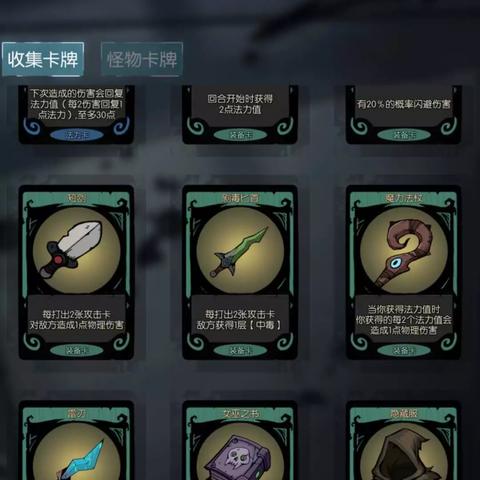The width and height of the screenshot is (480, 480).
Task: Open the 怪物卡牌 tab
Action: (x=142, y=60)
